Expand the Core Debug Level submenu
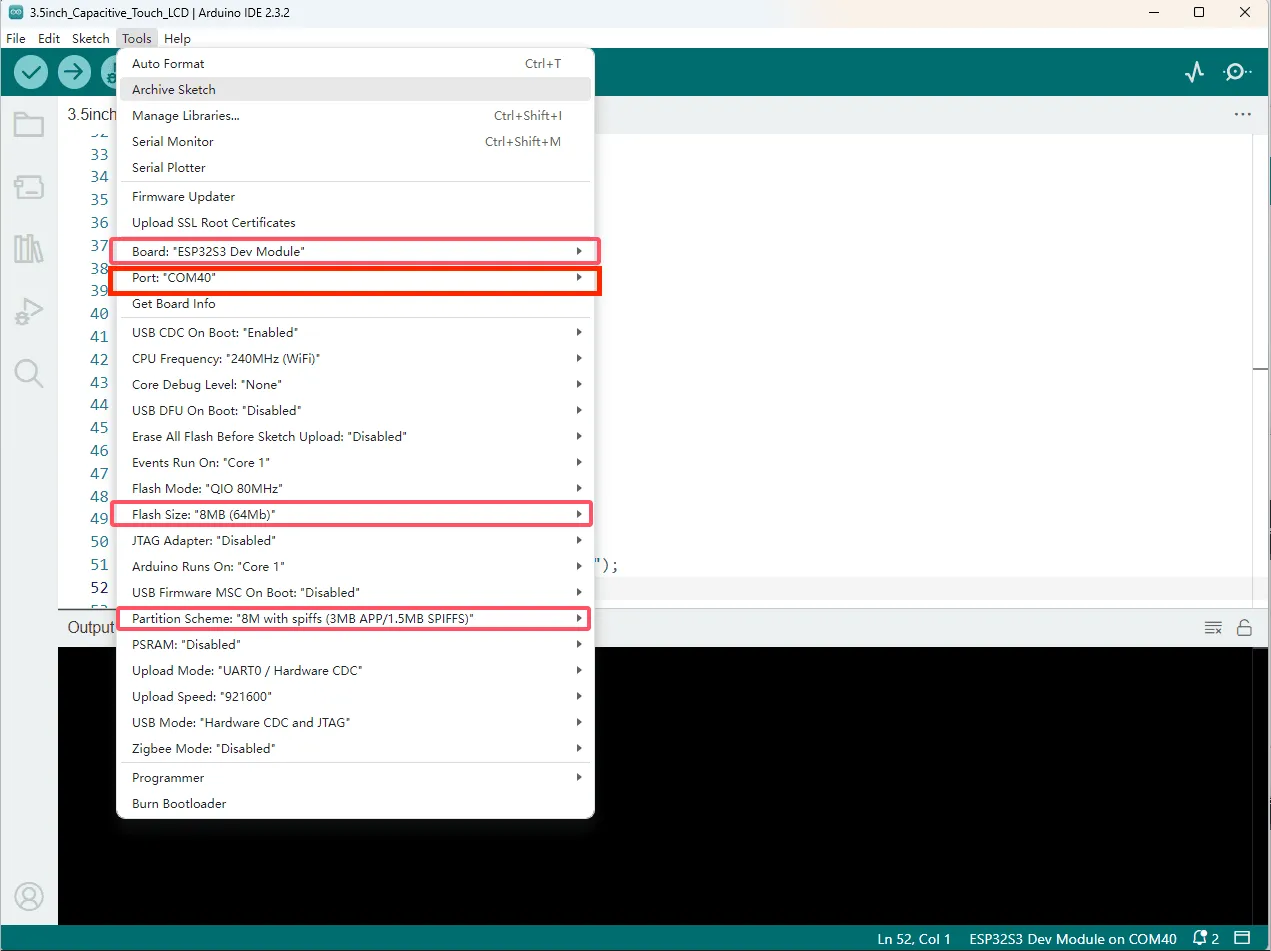The width and height of the screenshot is (1271, 951). (x=356, y=384)
